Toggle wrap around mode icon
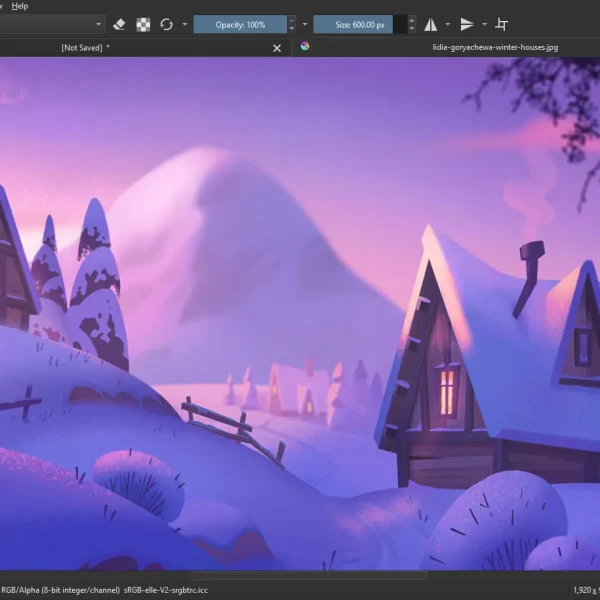 pyautogui.click(x=502, y=24)
